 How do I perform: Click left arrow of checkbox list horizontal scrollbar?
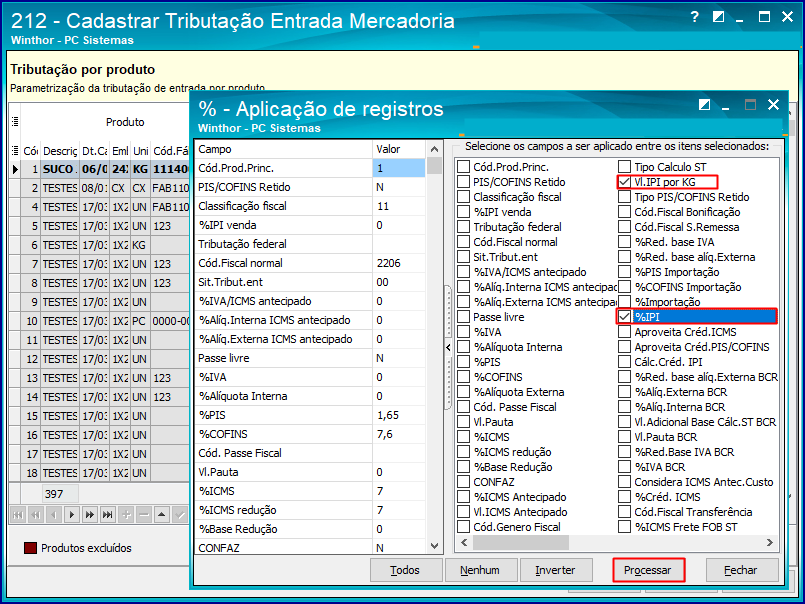coord(465,542)
